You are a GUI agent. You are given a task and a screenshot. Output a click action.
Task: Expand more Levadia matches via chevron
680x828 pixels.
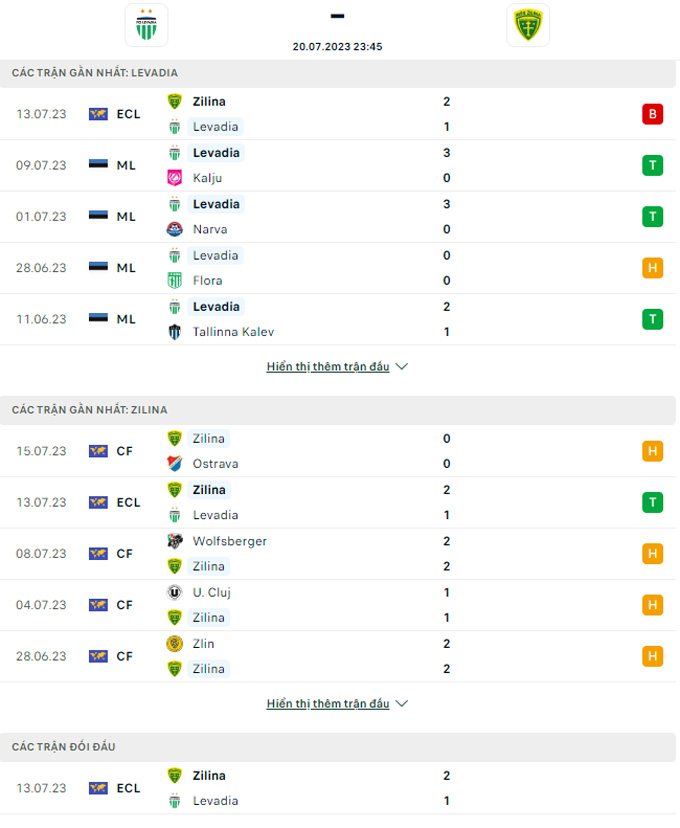402,367
